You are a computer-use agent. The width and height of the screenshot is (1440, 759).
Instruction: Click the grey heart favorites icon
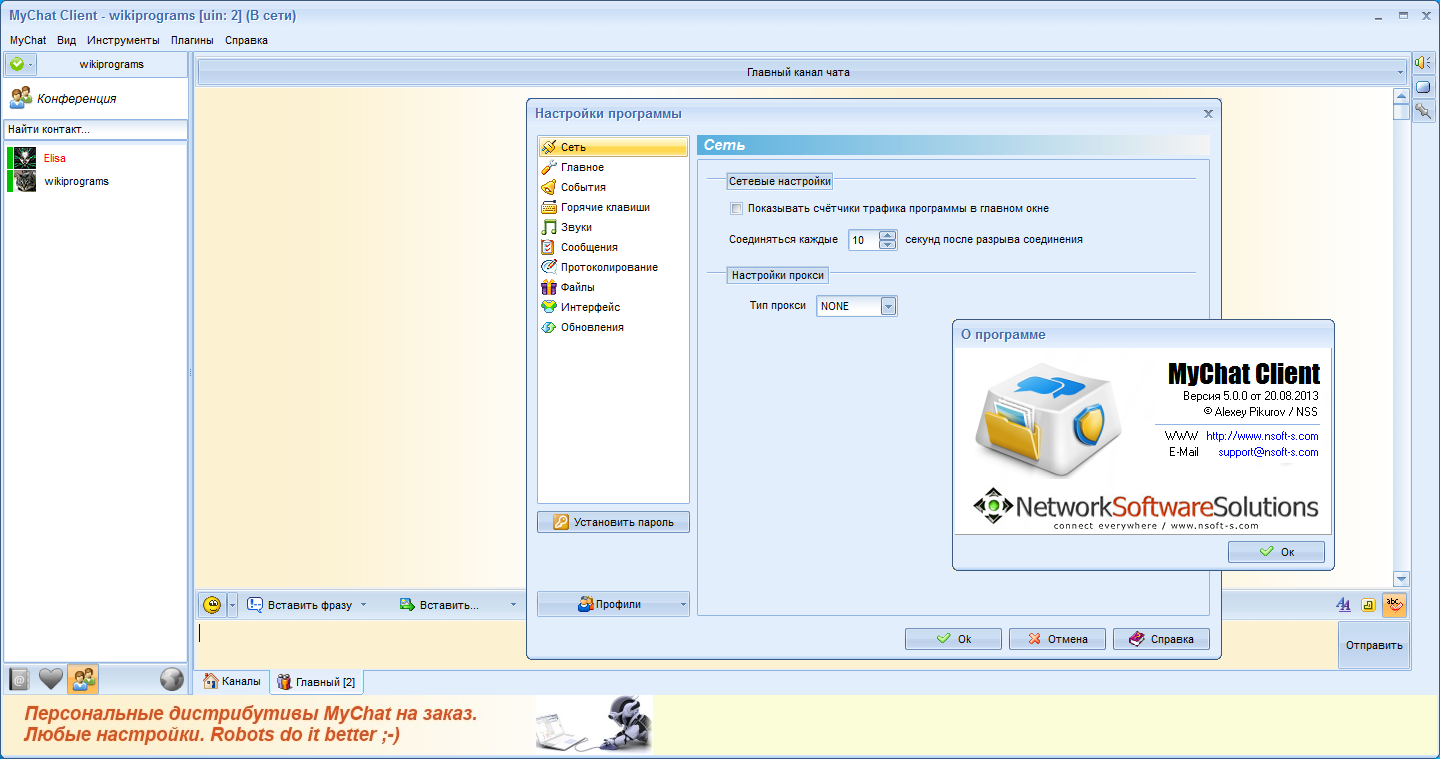pyautogui.click(x=51, y=679)
